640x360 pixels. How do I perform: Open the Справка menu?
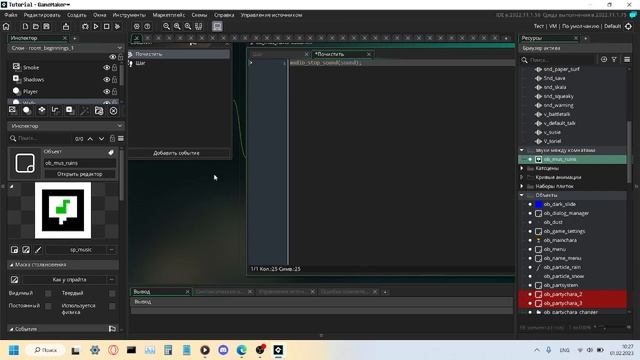(224, 15)
